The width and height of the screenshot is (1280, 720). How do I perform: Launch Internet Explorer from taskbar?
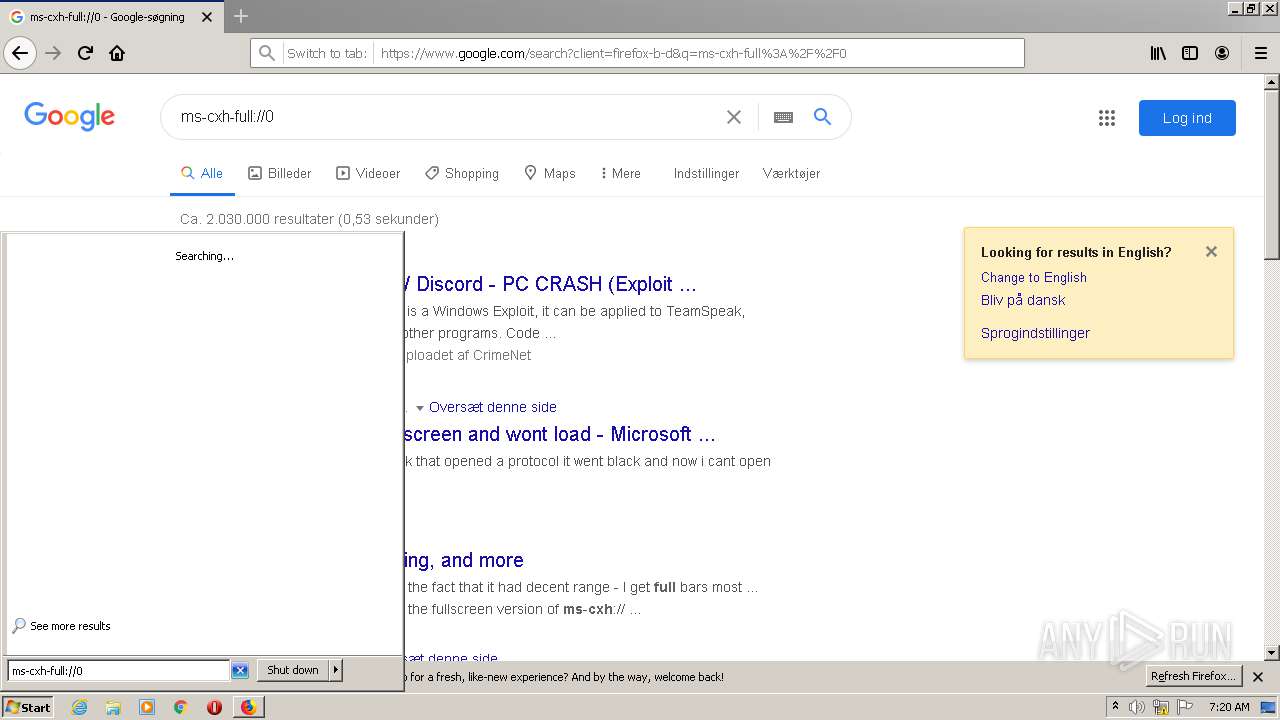[x=79, y=707]
